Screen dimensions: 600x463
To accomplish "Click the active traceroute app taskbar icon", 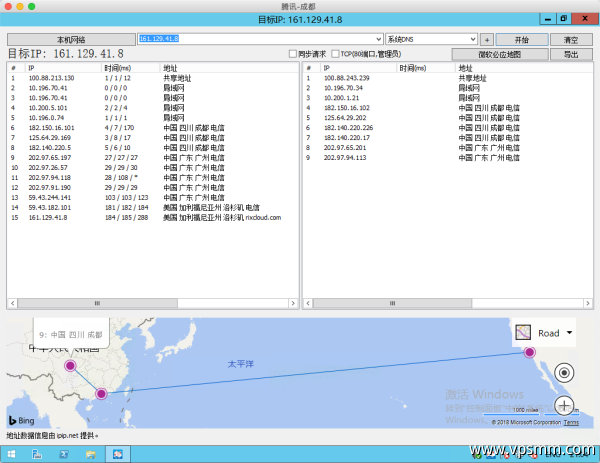I will tap(118, 454).
